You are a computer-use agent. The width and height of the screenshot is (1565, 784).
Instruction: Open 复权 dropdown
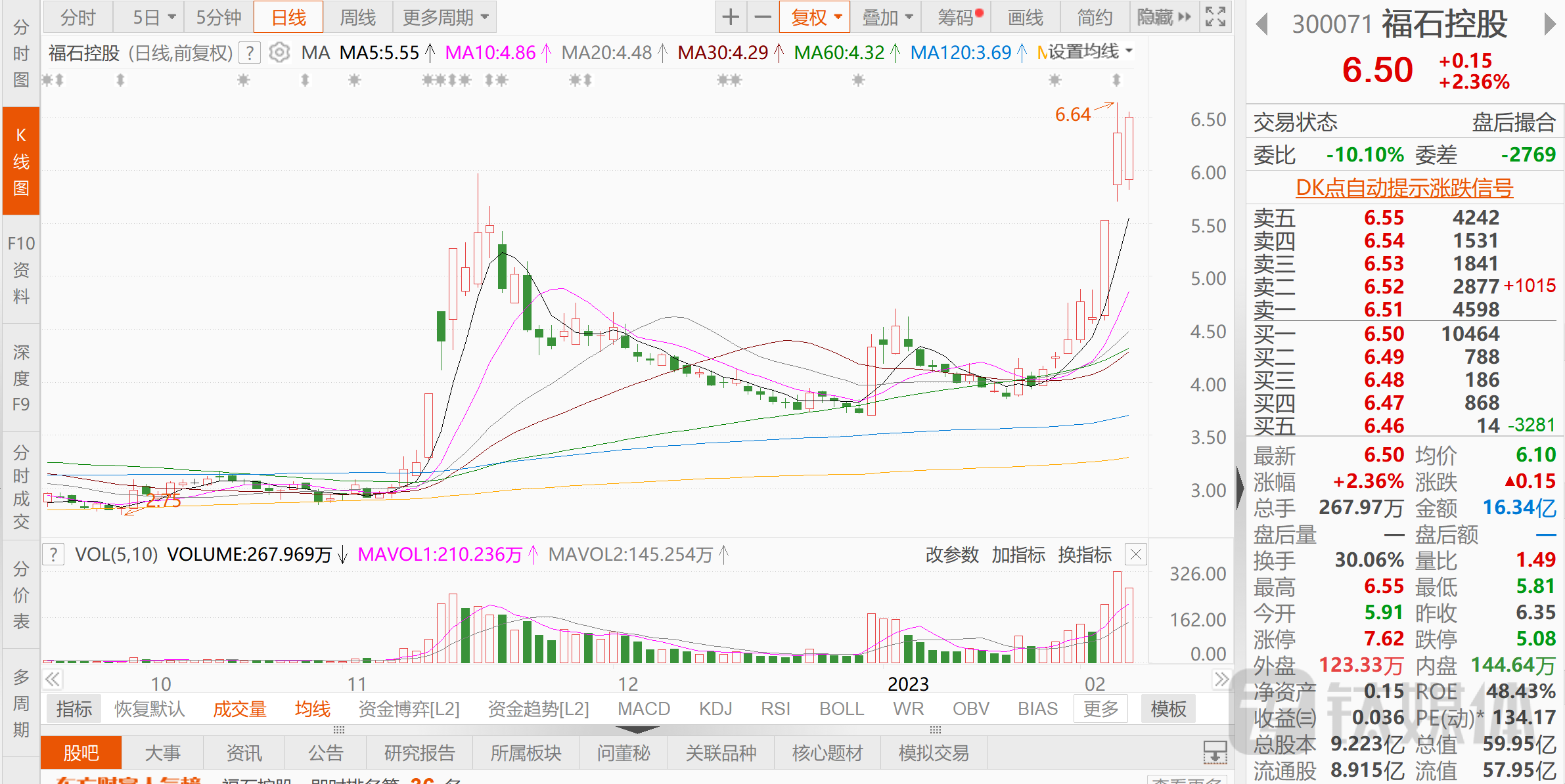[x=815, y=17]
